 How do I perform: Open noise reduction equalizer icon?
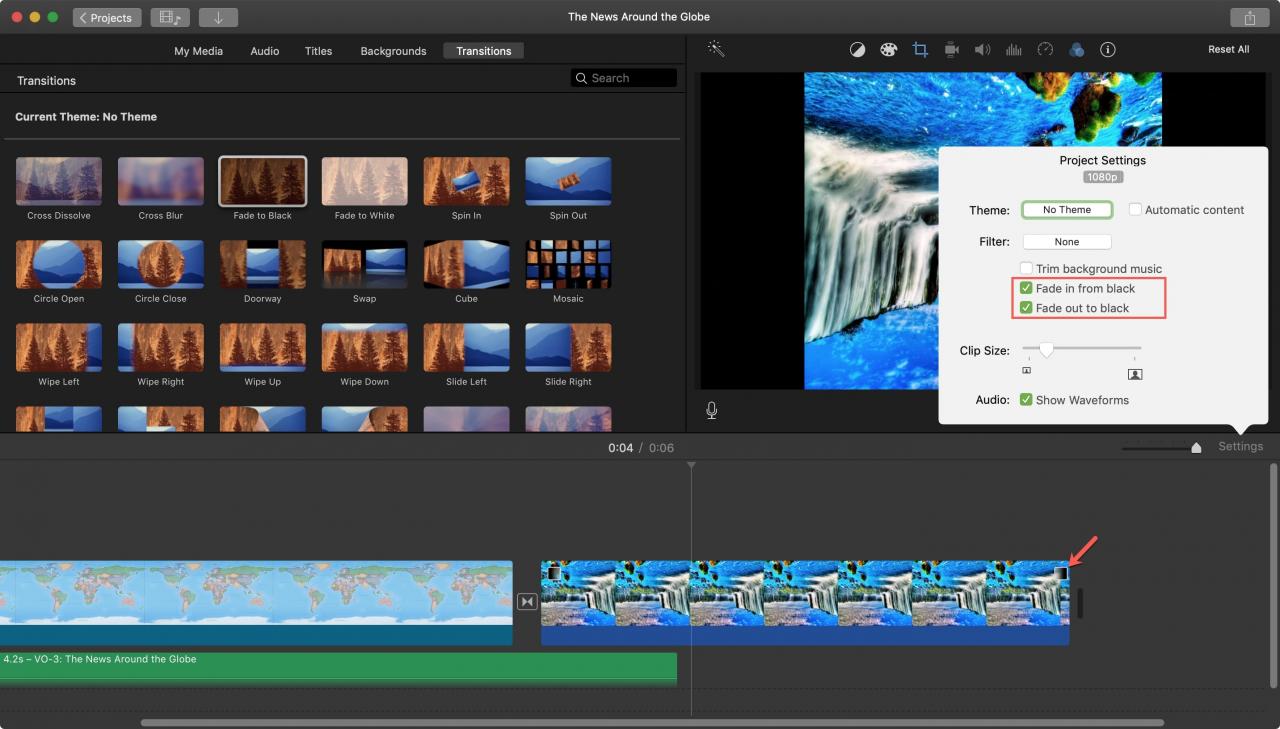(x=1014, y=50)
